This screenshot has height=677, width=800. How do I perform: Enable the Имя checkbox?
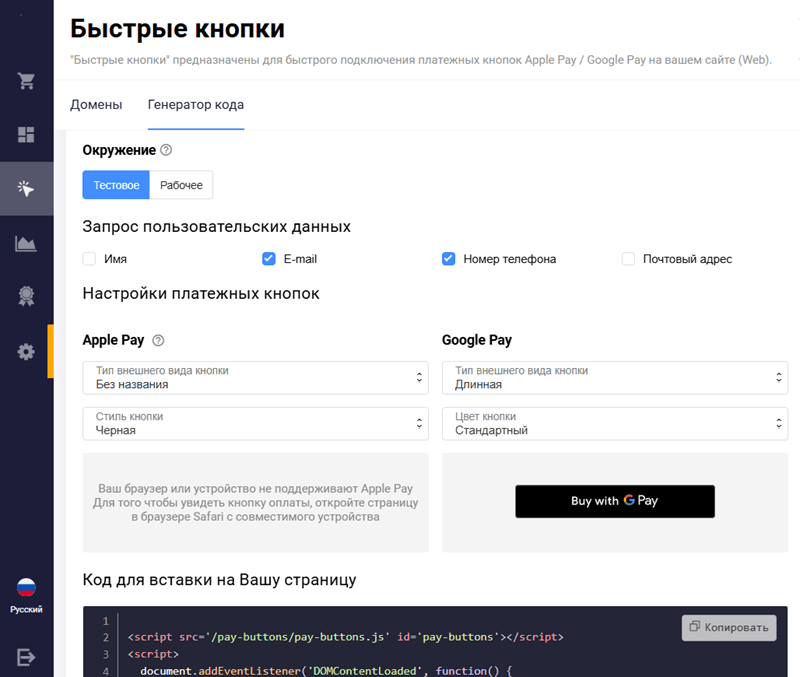88,258
